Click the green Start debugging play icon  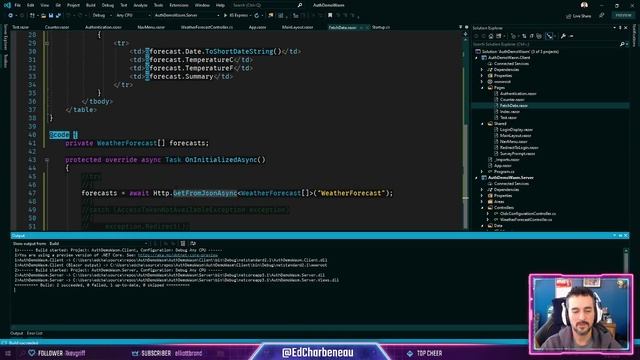coord(225,16)
